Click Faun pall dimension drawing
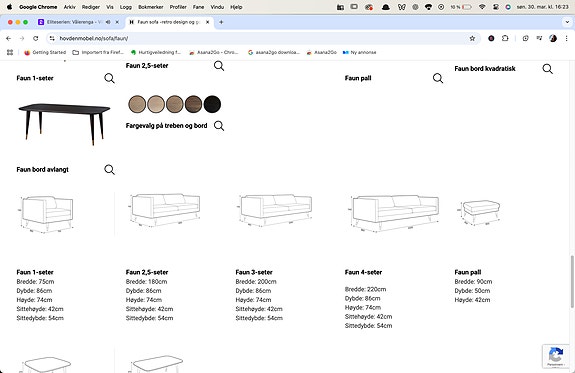The image size is (575, 373). (479, 212)
